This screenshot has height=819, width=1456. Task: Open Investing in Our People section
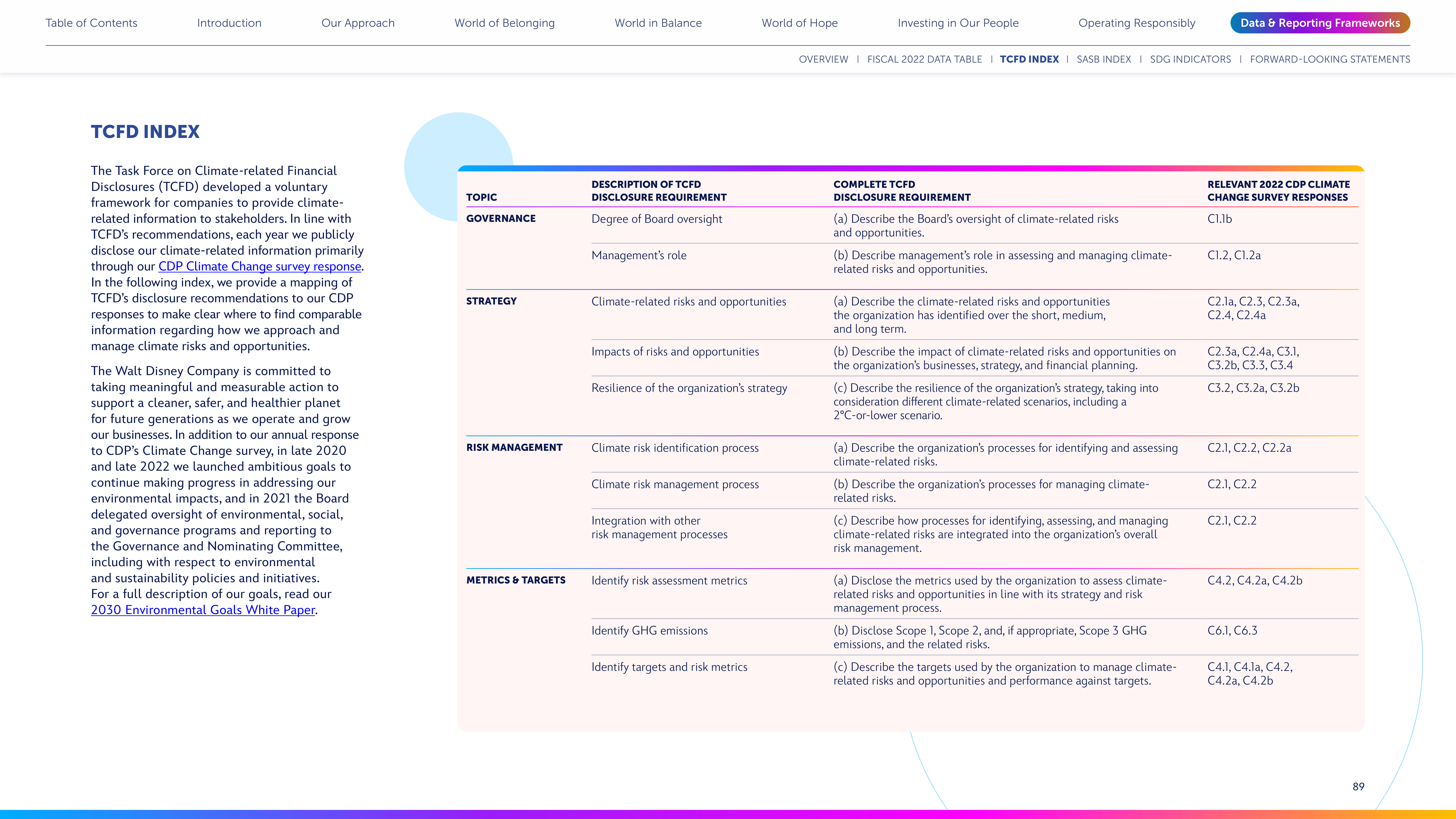(x=958, y=23)
